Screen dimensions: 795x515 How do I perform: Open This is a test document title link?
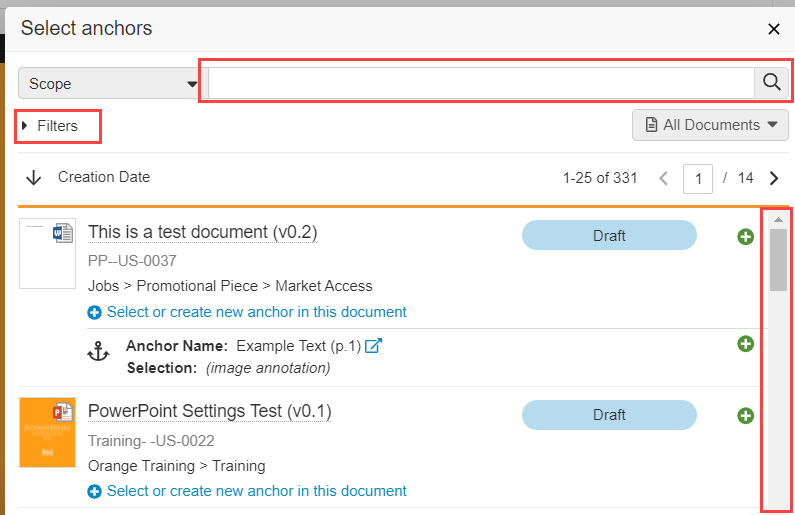(202, 232)
